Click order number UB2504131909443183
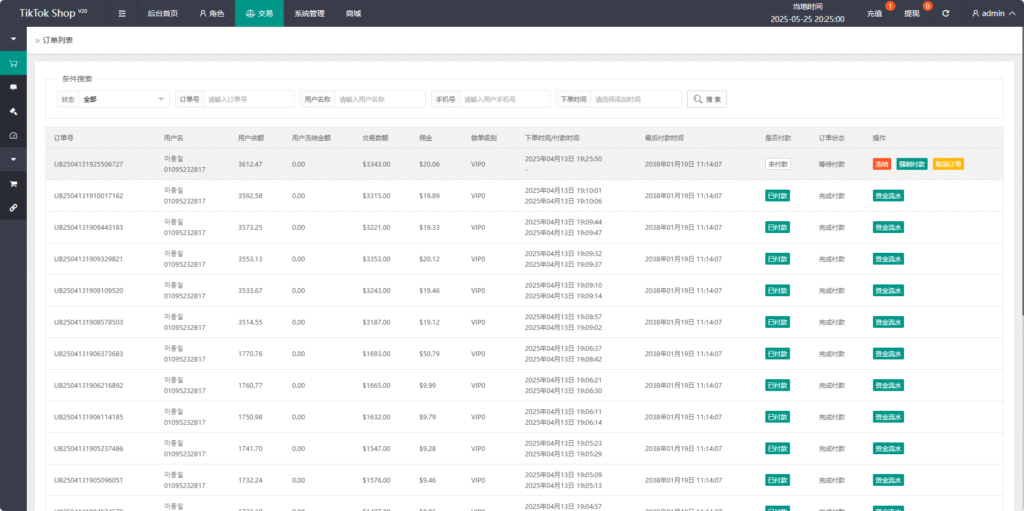Image resolution: width=1024 pixels, height=511 pixels. [88, 227]
